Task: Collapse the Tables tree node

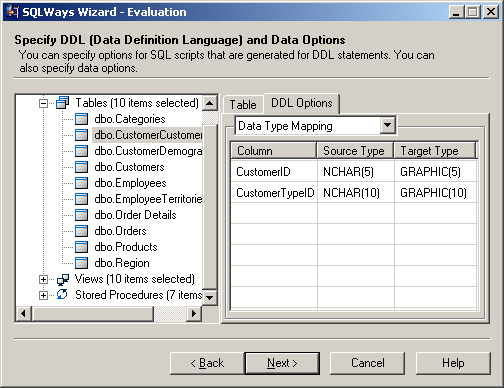Action: point(43,103)
